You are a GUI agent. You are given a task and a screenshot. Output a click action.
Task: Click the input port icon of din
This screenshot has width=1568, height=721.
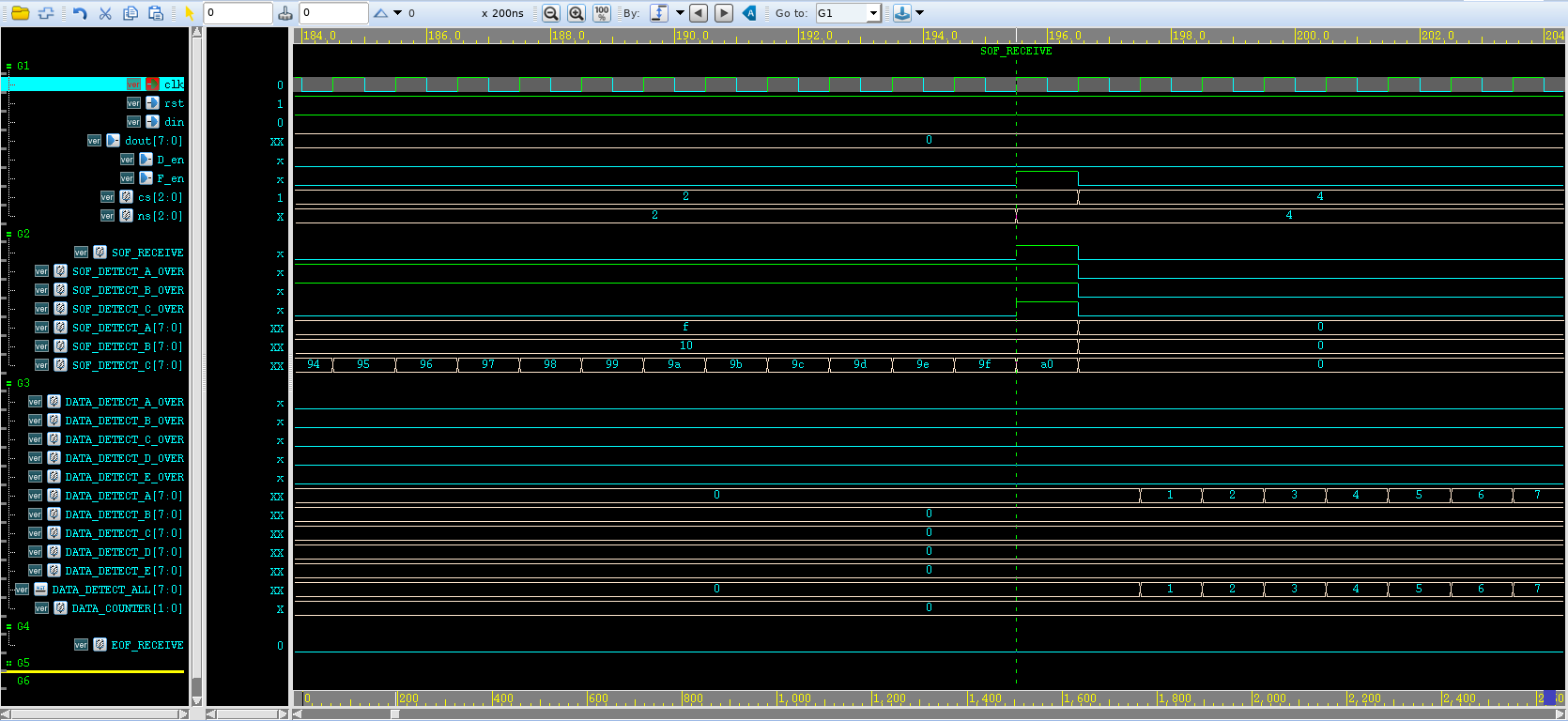(x=153, y=122)
